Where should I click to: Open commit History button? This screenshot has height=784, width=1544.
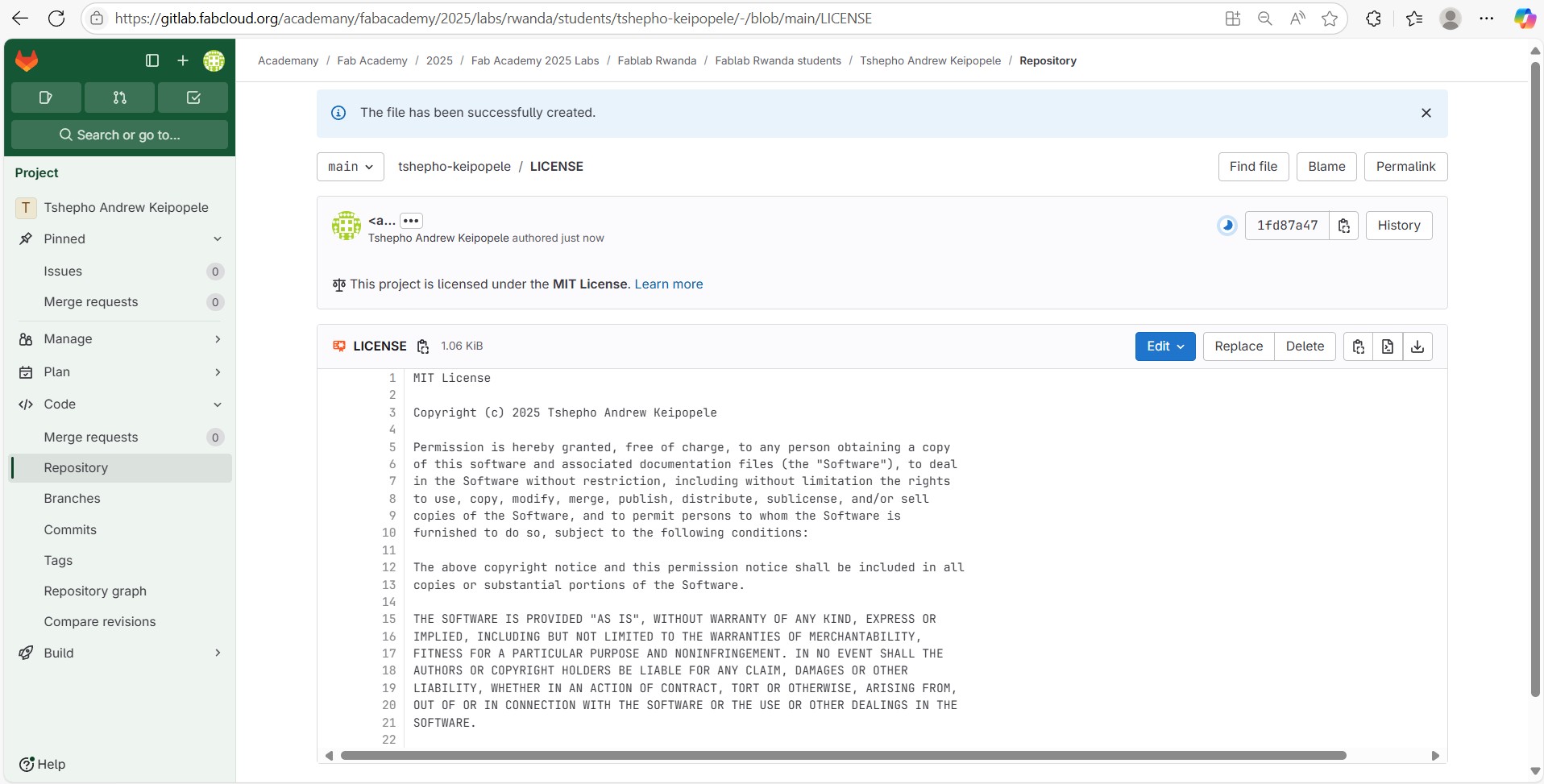click(x=1399, y=226)
